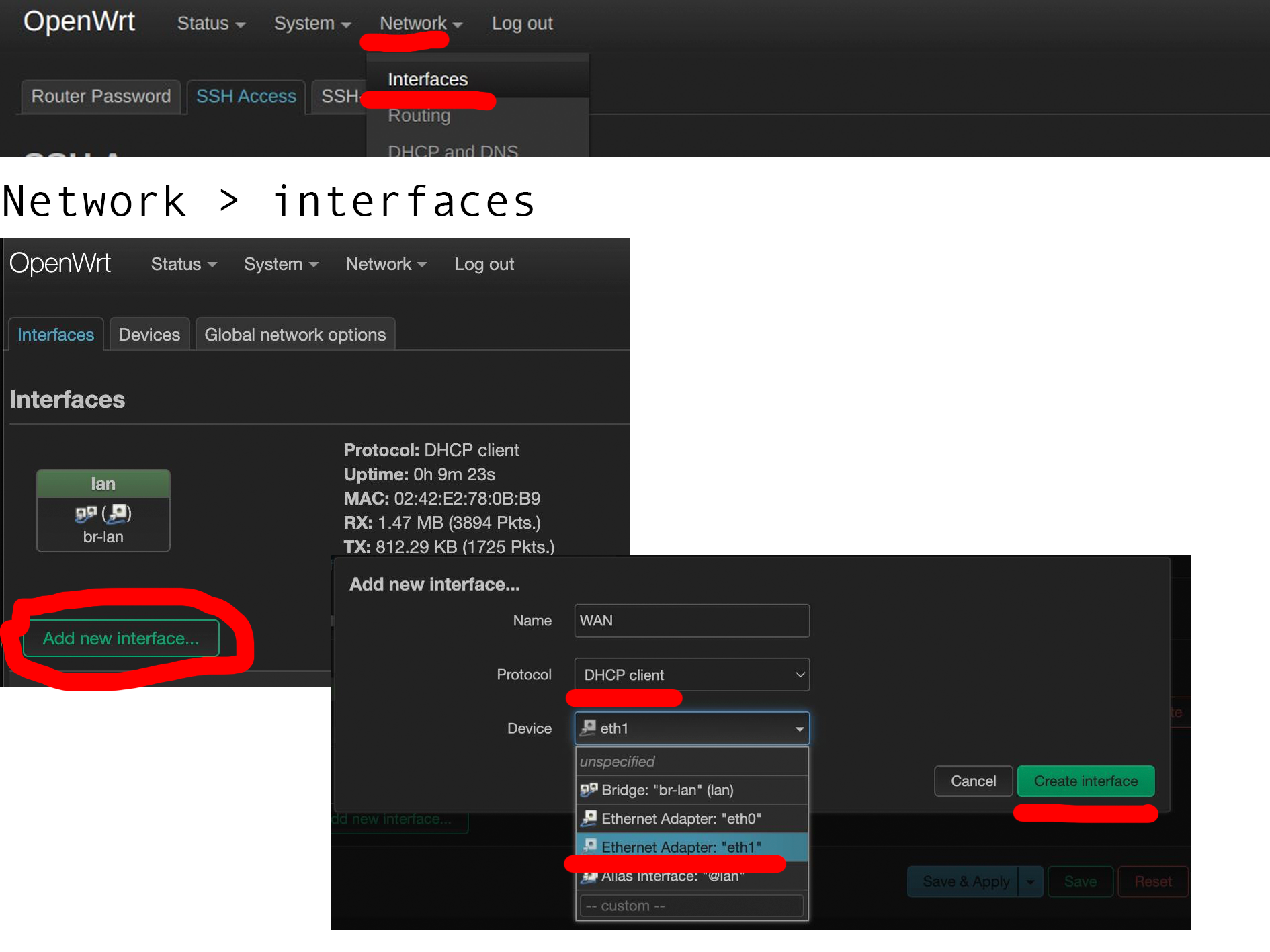Click the Save button
The image size is (1270, 952).
click(1080, 881)
